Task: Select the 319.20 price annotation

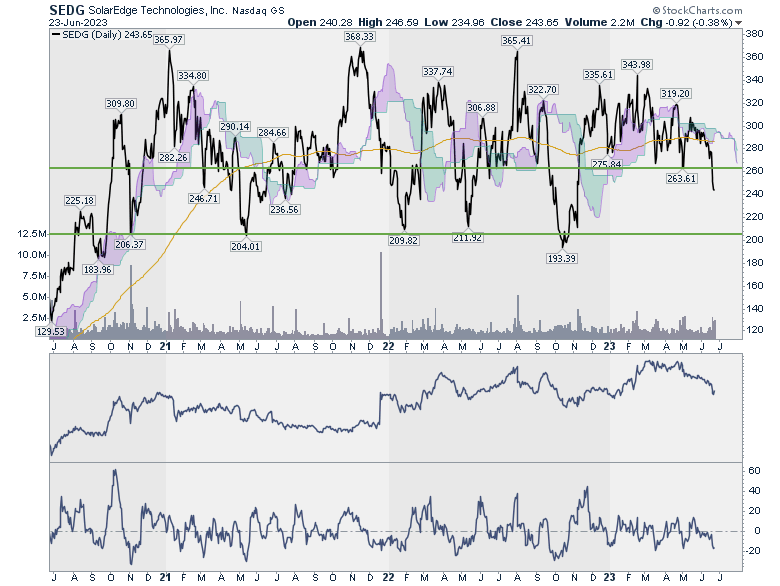Action: 675,93
